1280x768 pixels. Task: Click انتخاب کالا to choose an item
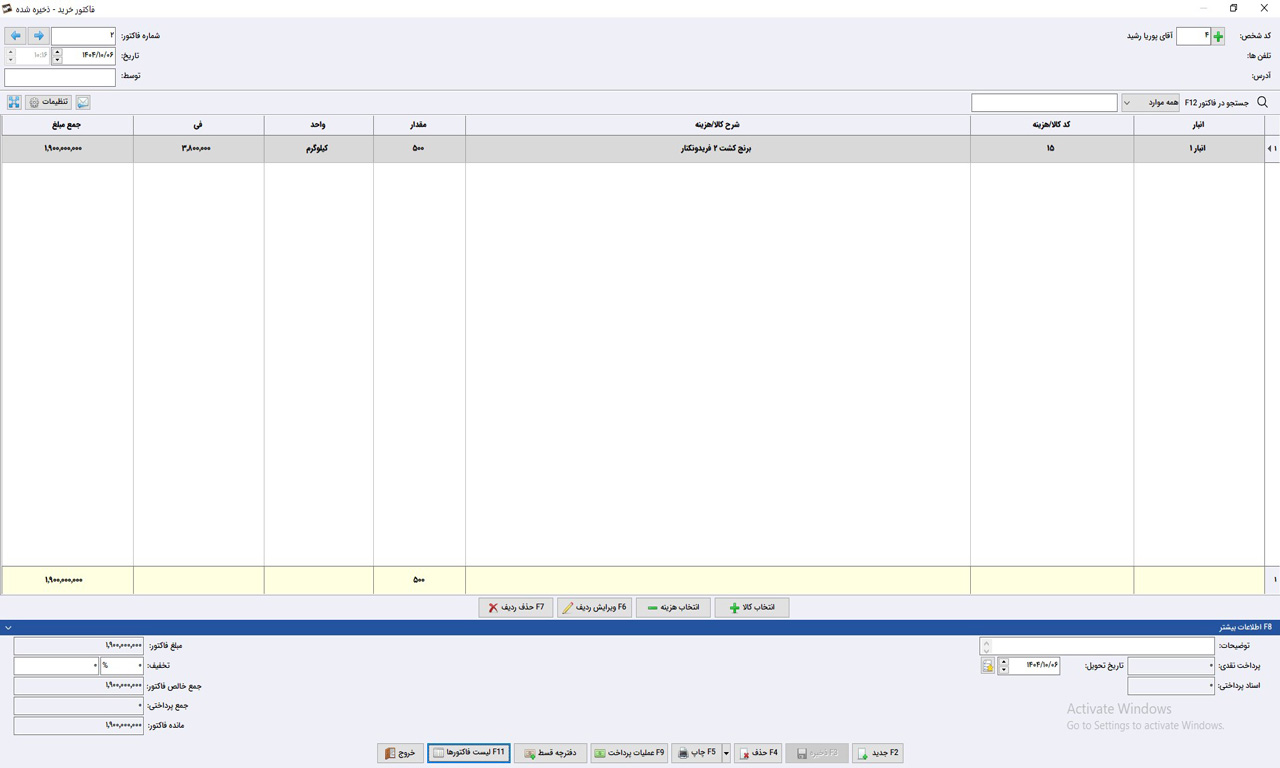pos(752,607)
